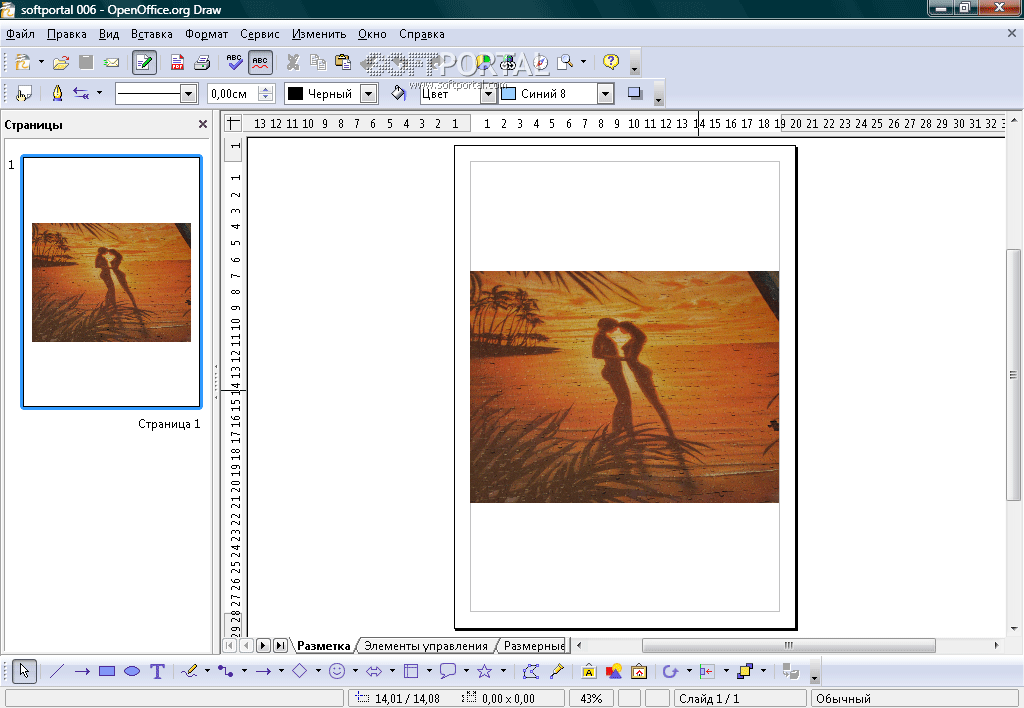Select the Connector tool
Image resolution: width=1024 pixels, height=708 pixels.
point(226,671)
